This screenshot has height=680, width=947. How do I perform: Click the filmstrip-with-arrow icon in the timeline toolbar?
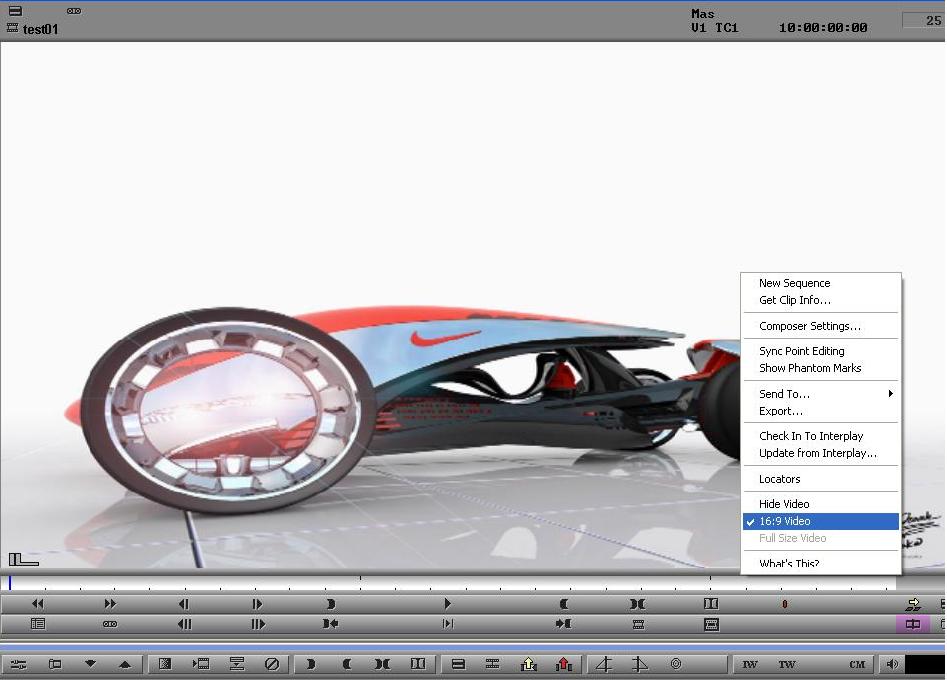click(x=201, y=664)
